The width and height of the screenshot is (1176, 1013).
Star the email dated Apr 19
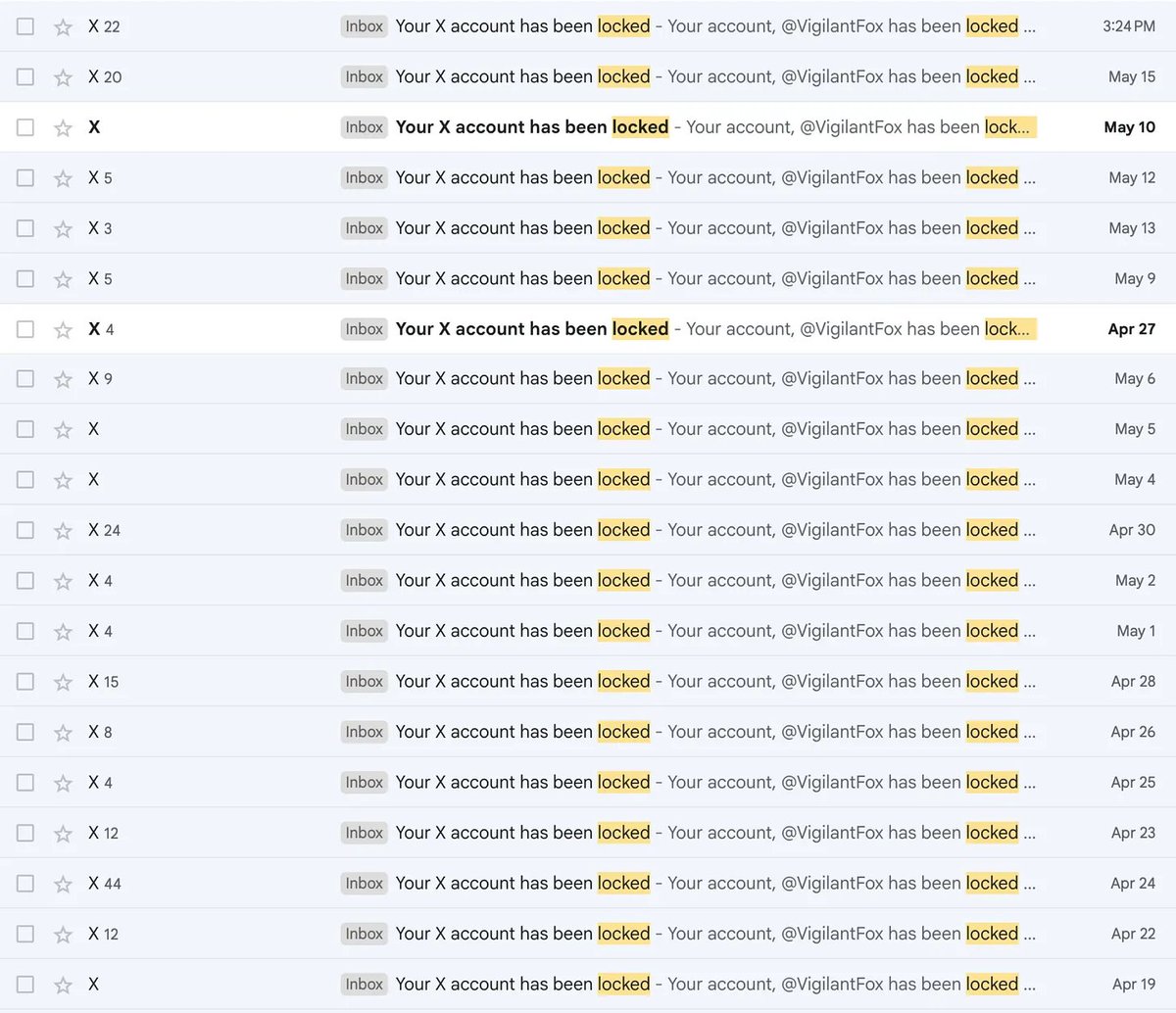(63, 986)
